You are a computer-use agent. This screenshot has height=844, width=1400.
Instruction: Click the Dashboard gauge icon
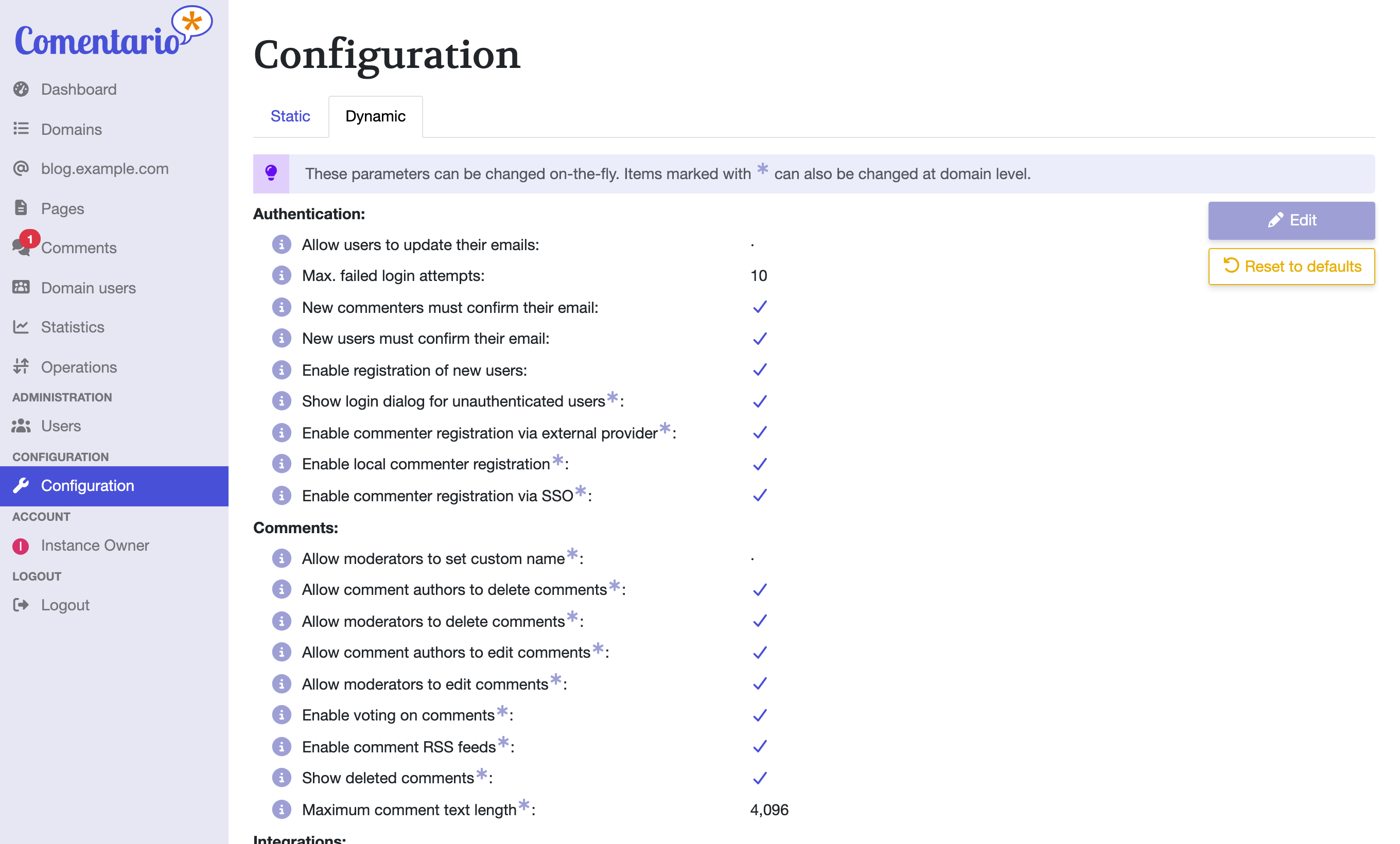coord(21,89)
